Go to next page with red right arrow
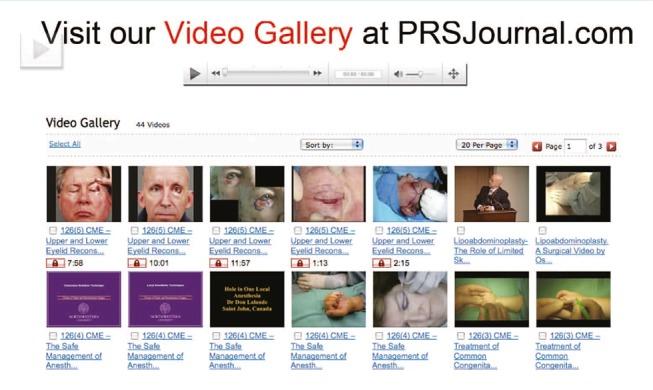The width and height of the screenshot is (653, 390). [611, 146]
